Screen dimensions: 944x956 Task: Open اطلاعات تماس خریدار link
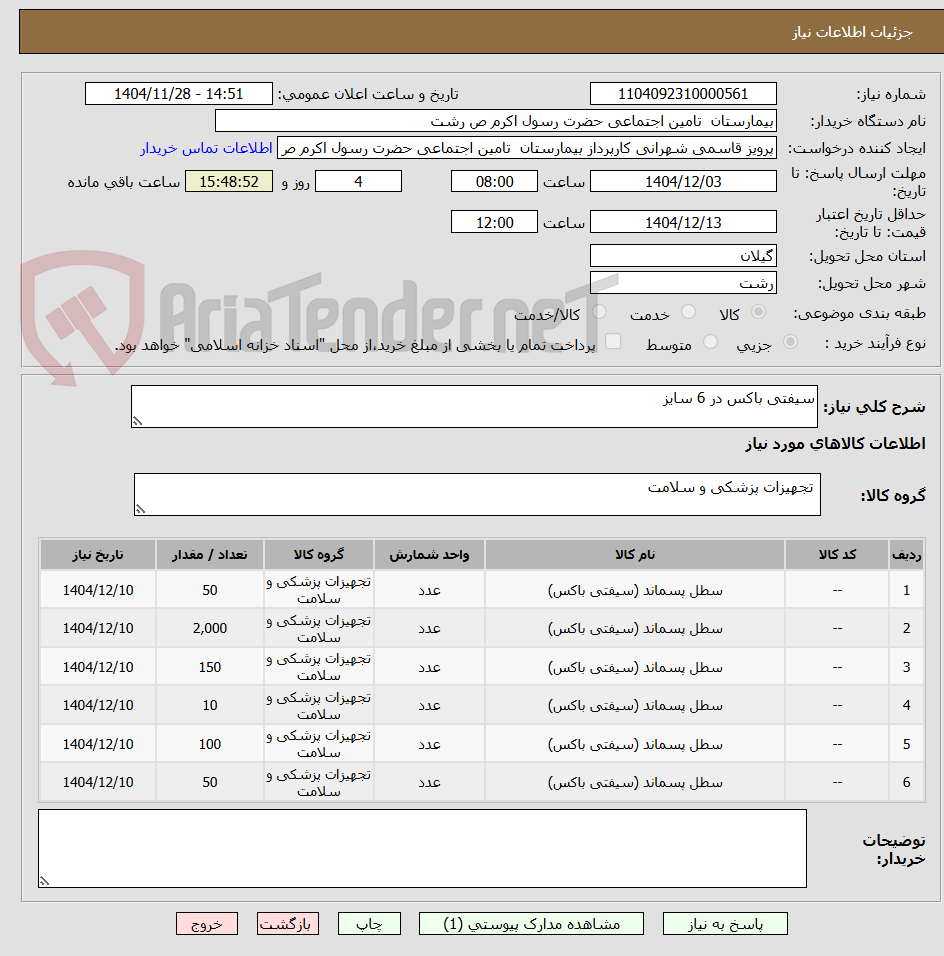pyautogui.click(x=207, y=148)
